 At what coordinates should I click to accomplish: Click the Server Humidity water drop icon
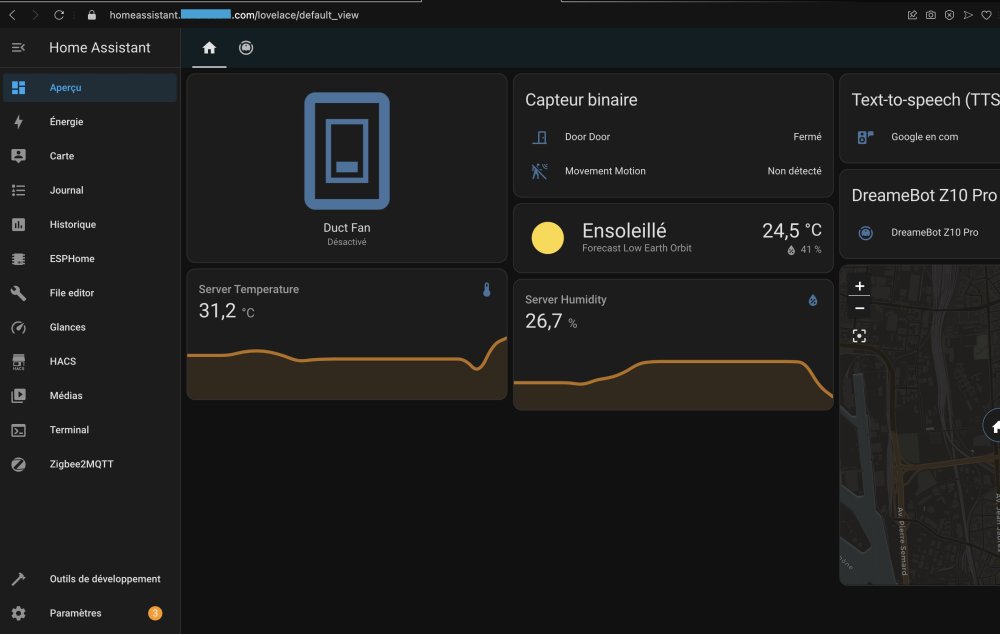[812, 300]
